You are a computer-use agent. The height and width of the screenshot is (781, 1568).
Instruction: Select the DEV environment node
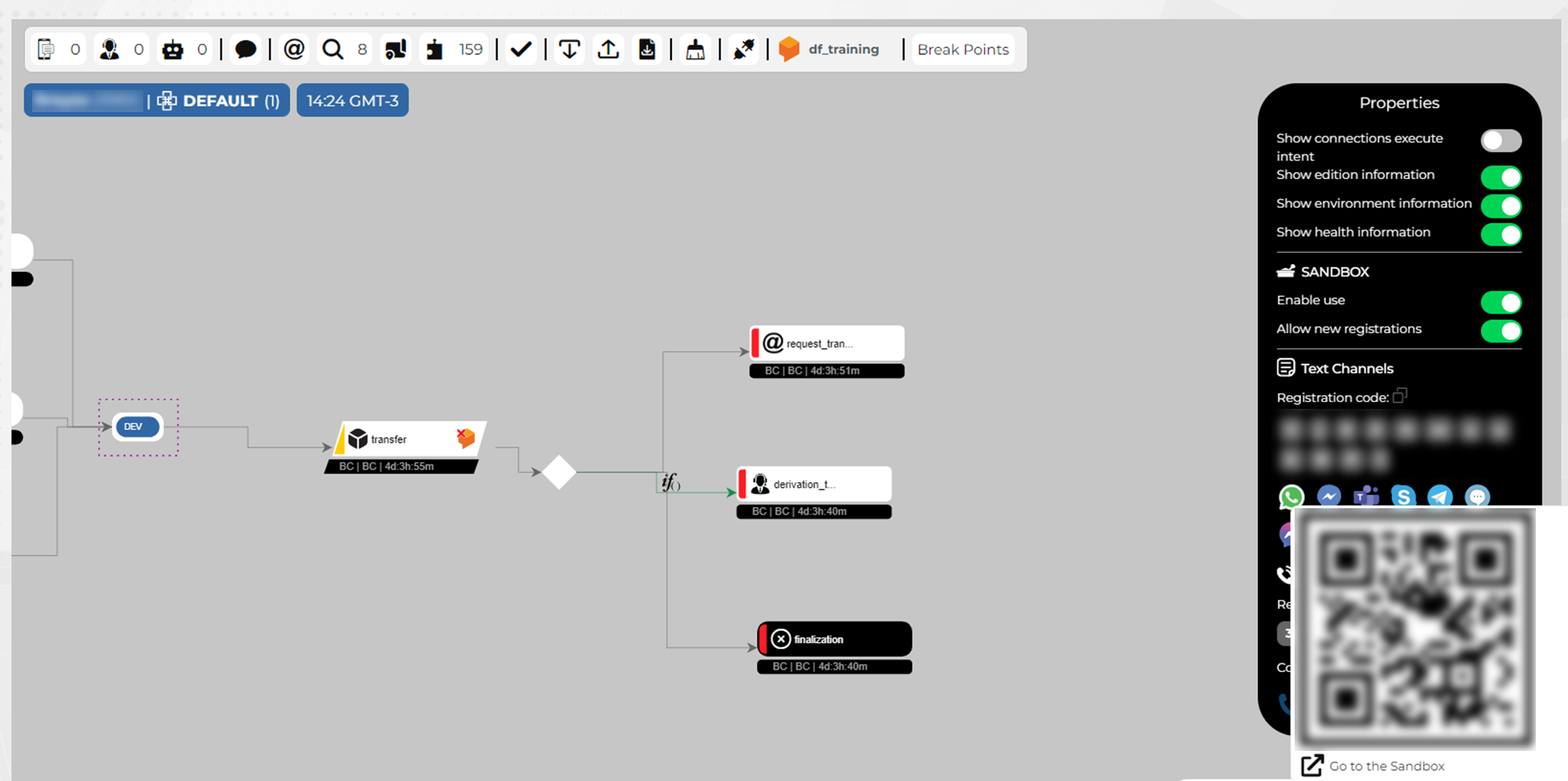click(137, 426)
